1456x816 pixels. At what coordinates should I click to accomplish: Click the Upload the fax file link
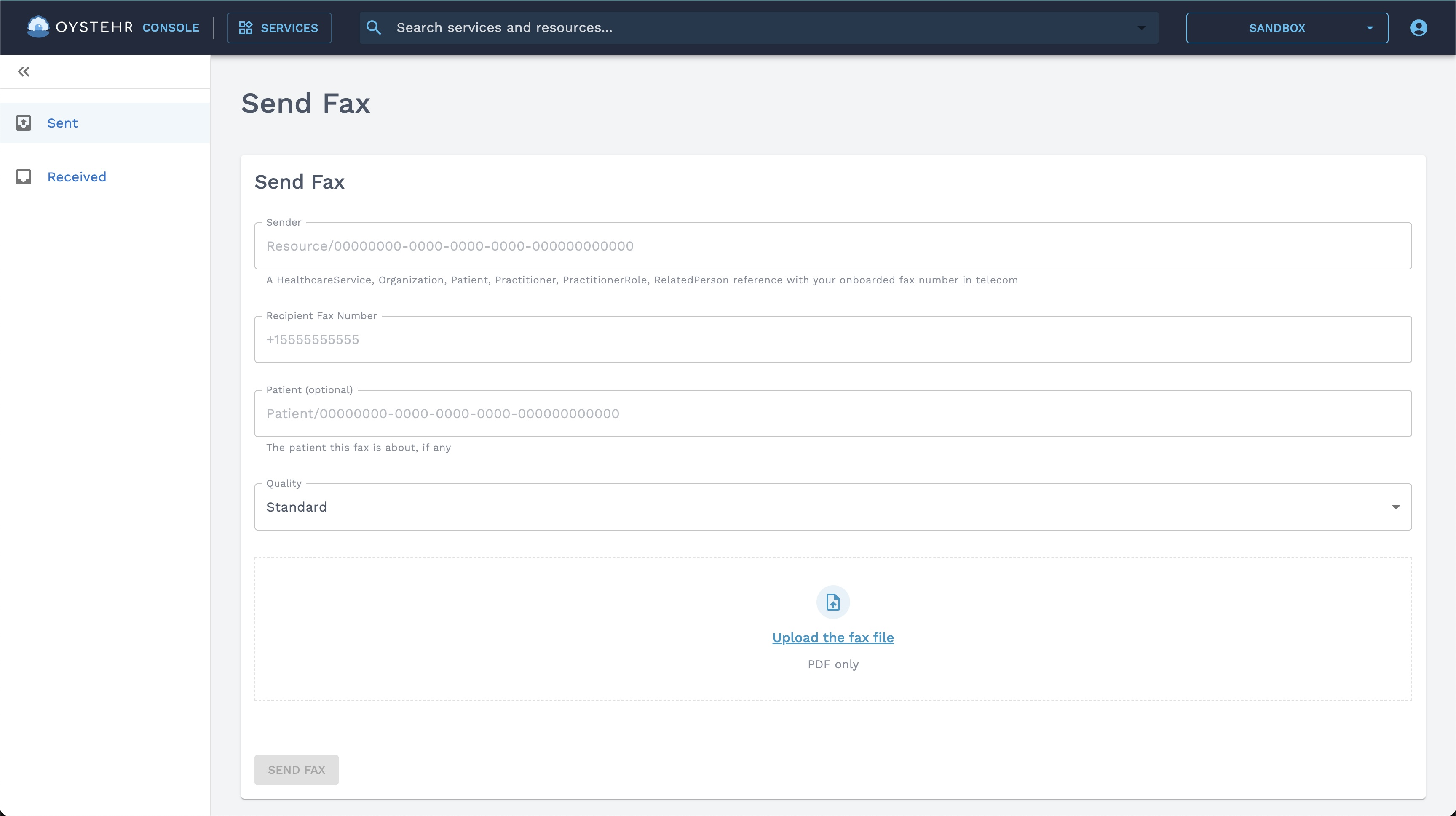[833, 637]
